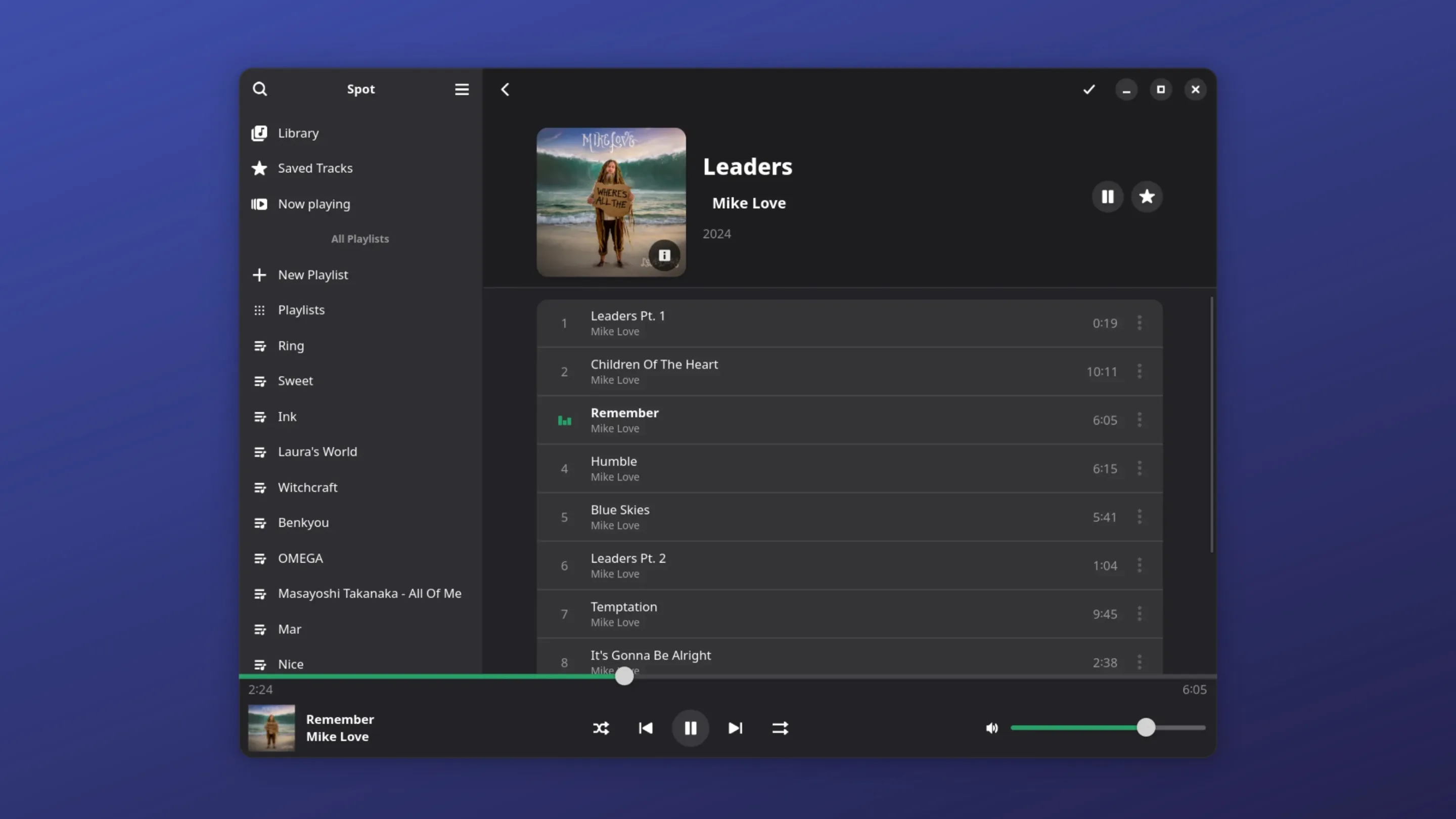This screenshot has height=819, width=1456.
Task: Unsave the Leaders album via the star toggle
Action: pyautogui.click(x=1146, y=196)
